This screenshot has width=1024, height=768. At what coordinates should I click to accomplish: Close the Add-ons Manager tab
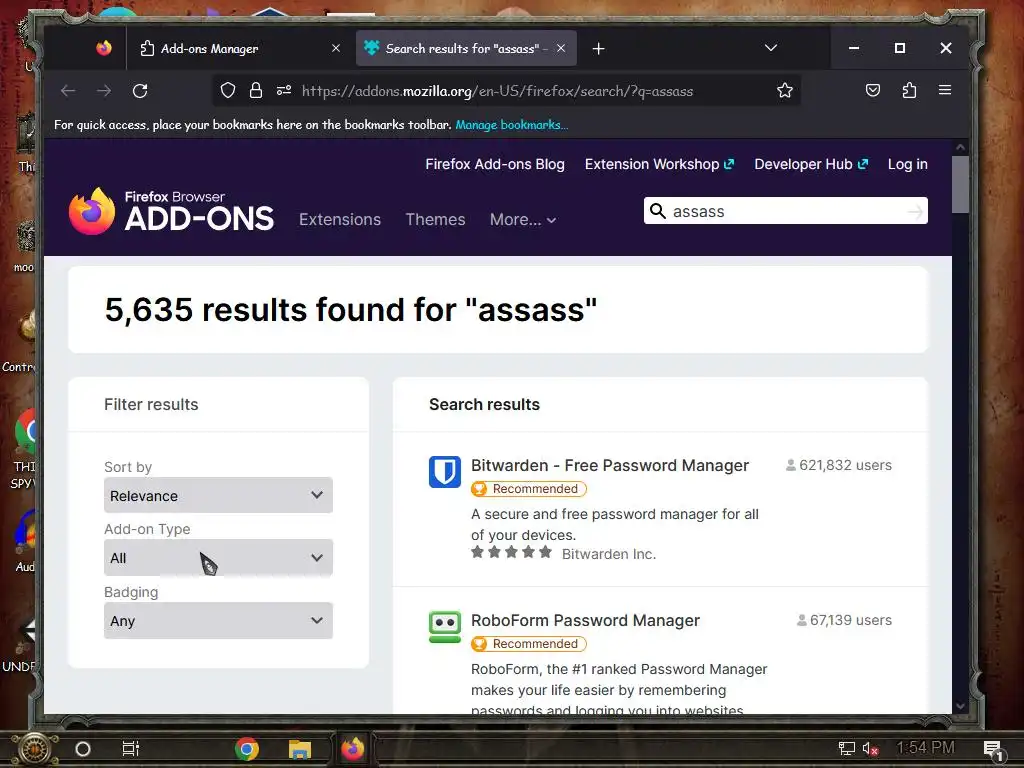click(x=336, y=48)
